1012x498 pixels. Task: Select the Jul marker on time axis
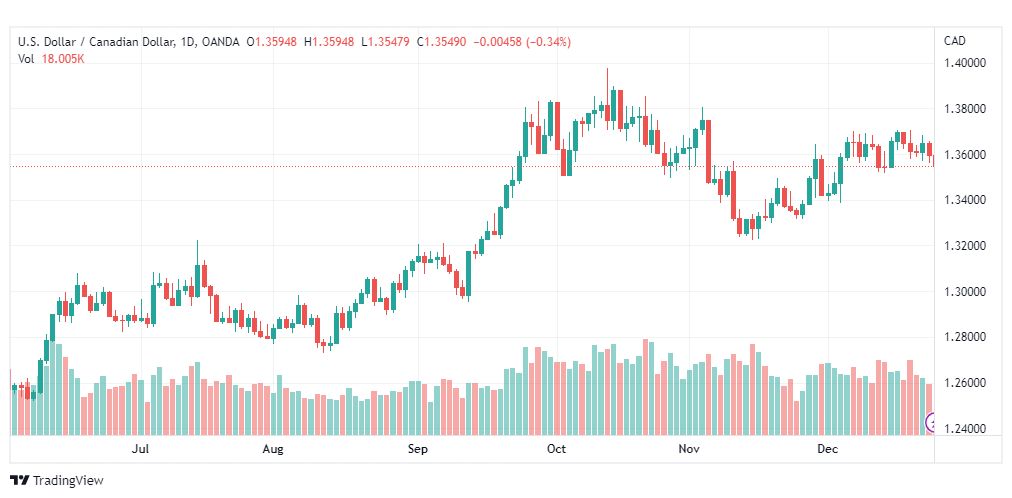click(141, 449)
